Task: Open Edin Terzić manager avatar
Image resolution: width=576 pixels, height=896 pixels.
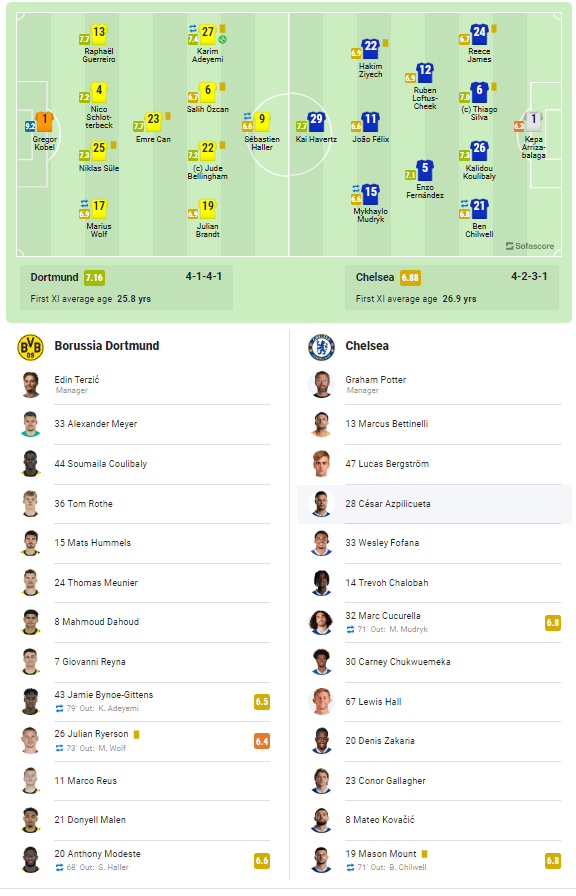Action: pyautogui.click(x=30, y=385)
